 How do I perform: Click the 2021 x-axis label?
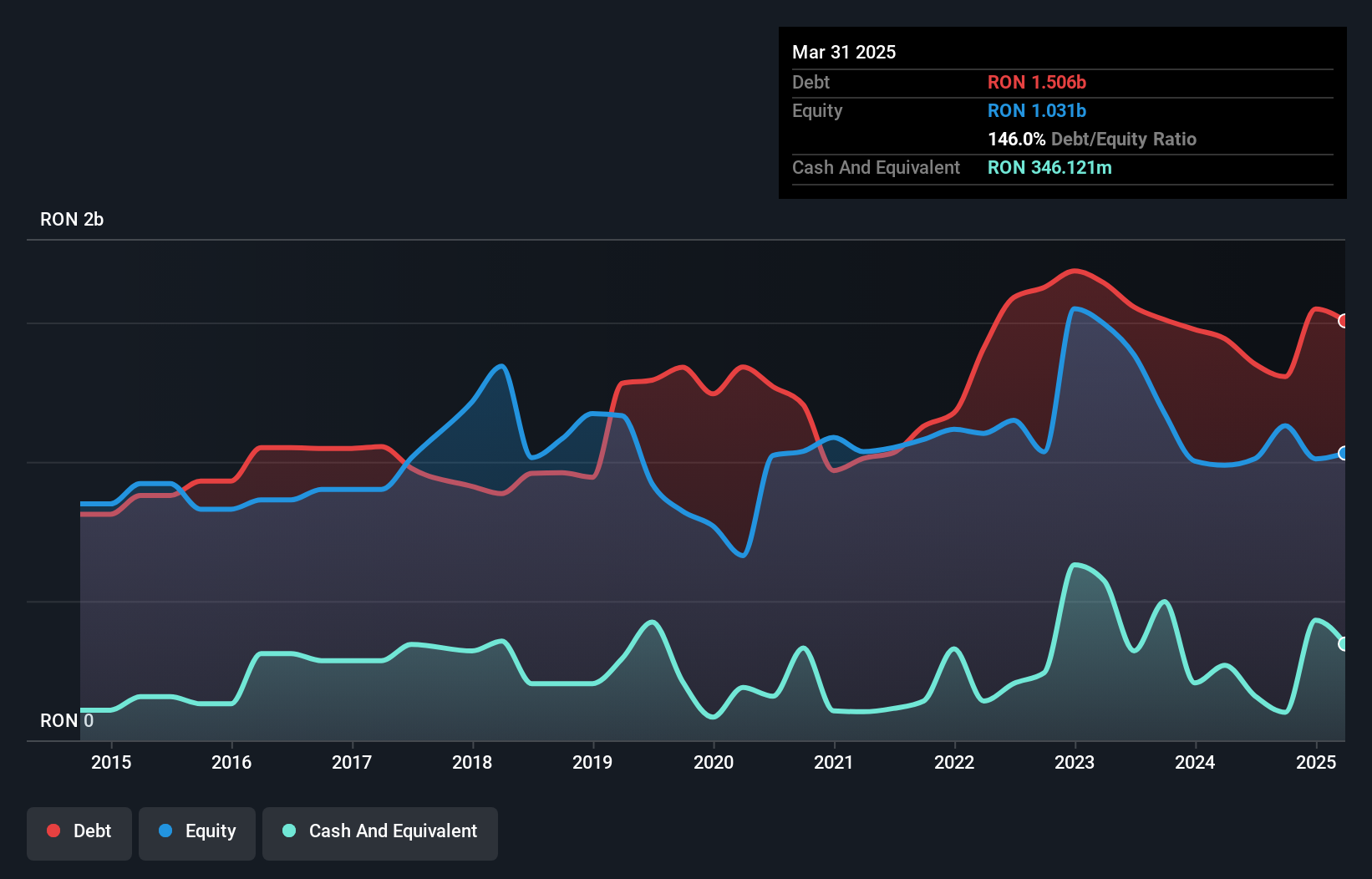pos(834,762)
